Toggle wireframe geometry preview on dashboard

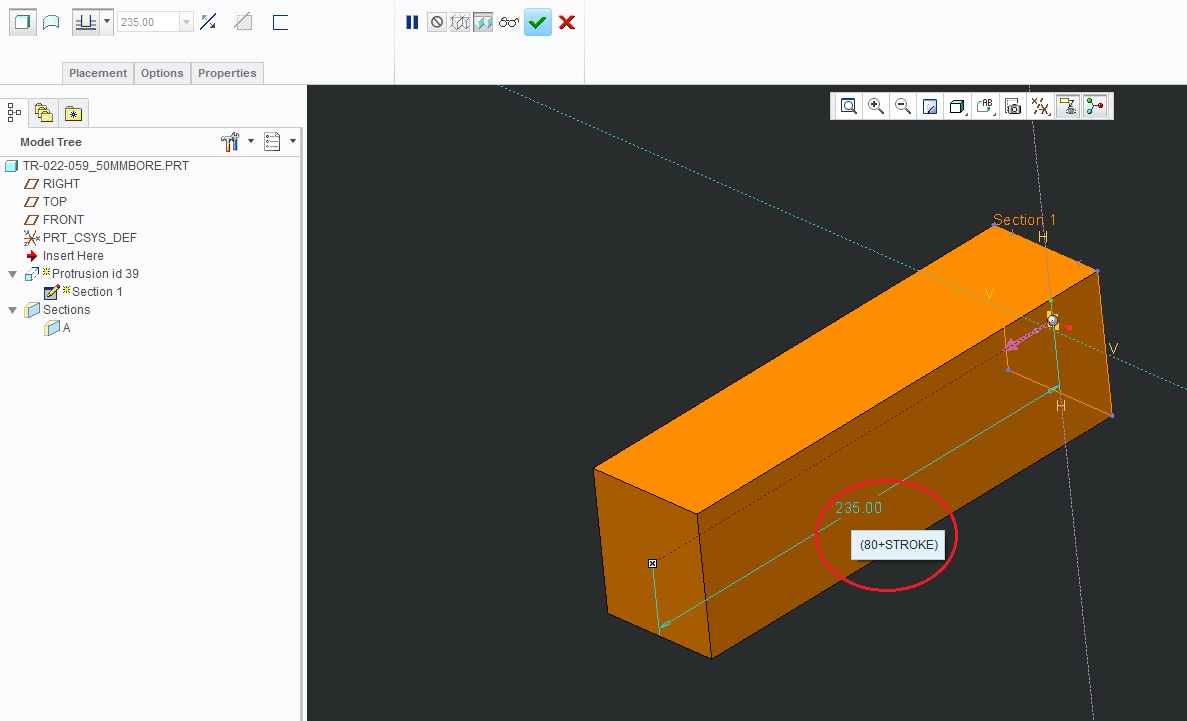click(460, 21)
